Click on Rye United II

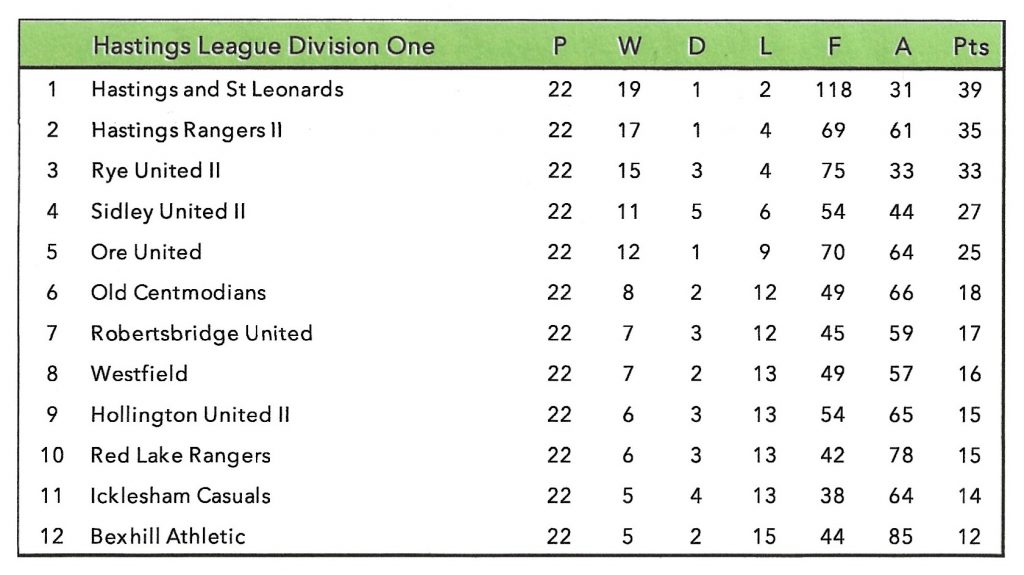click(x=155, y=171)
